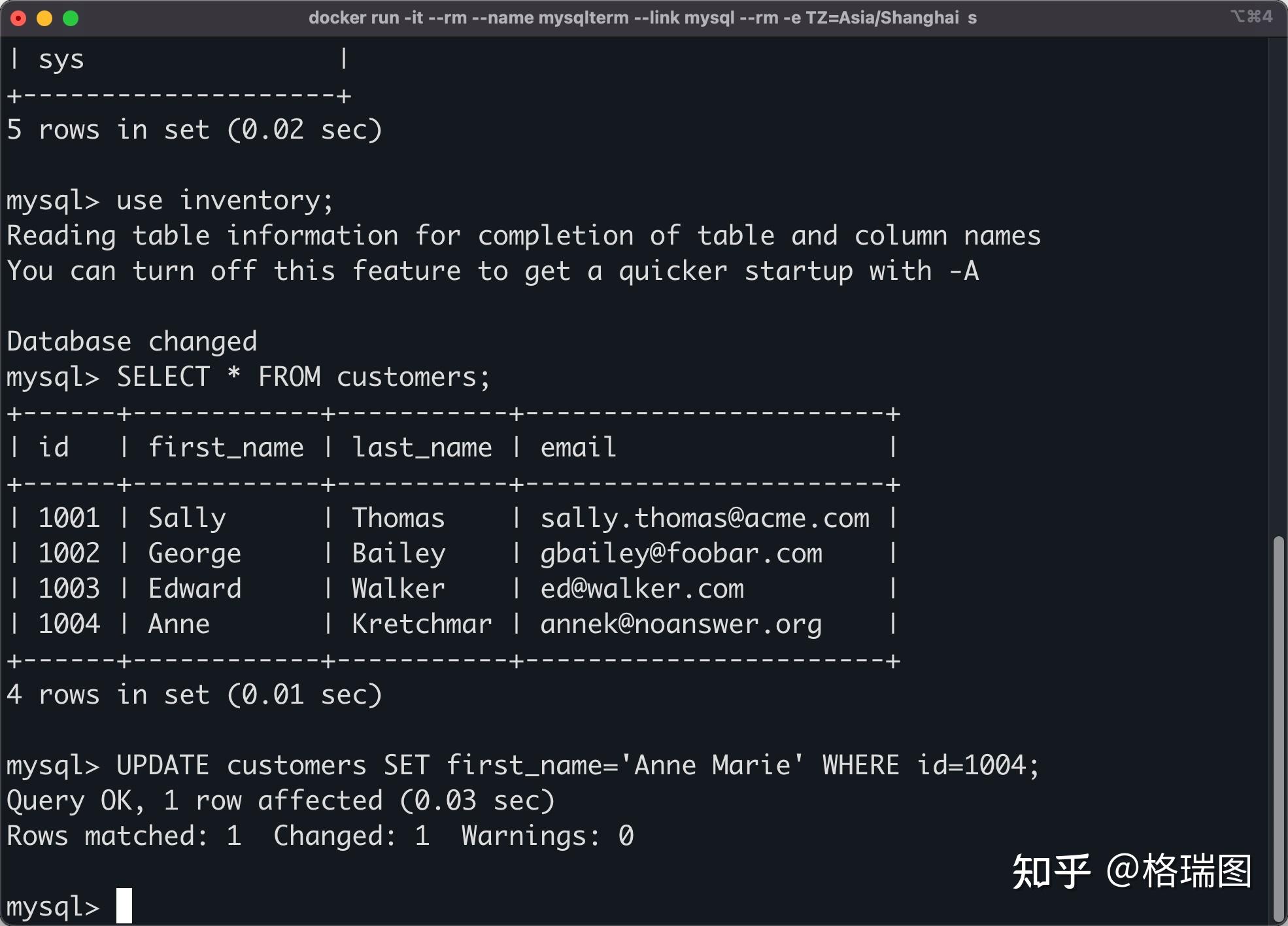Click the ed@walker.com email entry

pyautogui.click(x=642, y=589)
